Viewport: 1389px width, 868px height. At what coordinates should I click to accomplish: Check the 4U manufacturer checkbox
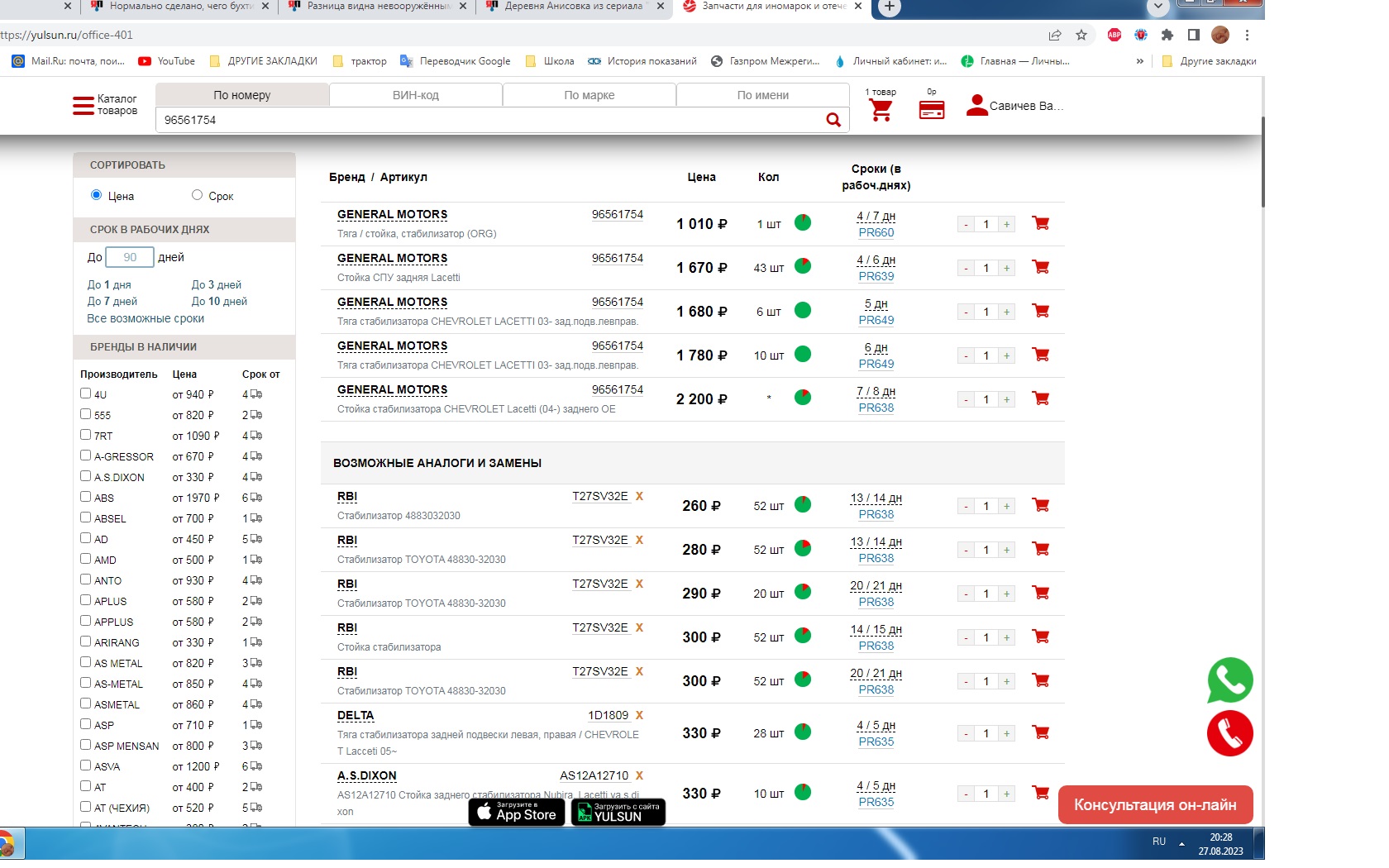[85, 393]
